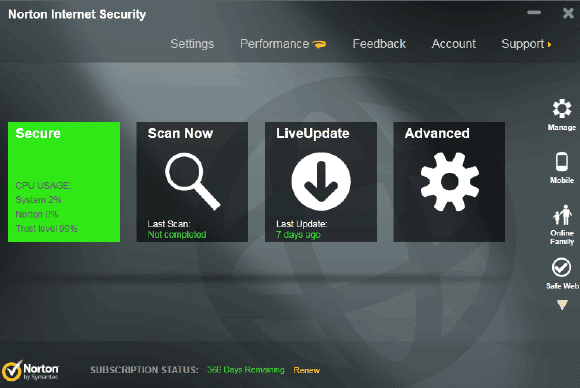Click the 'Norton Internet Security' window title
580x388 pixels.
point(77,14)
